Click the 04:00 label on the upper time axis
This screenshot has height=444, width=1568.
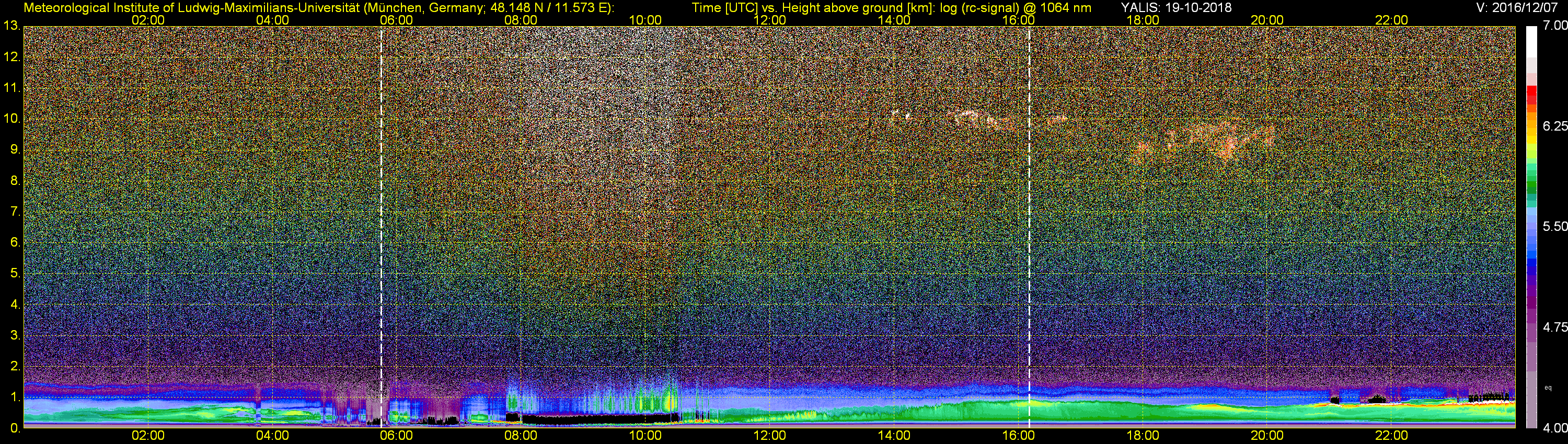pyautogui.click(x=272, y=19)
